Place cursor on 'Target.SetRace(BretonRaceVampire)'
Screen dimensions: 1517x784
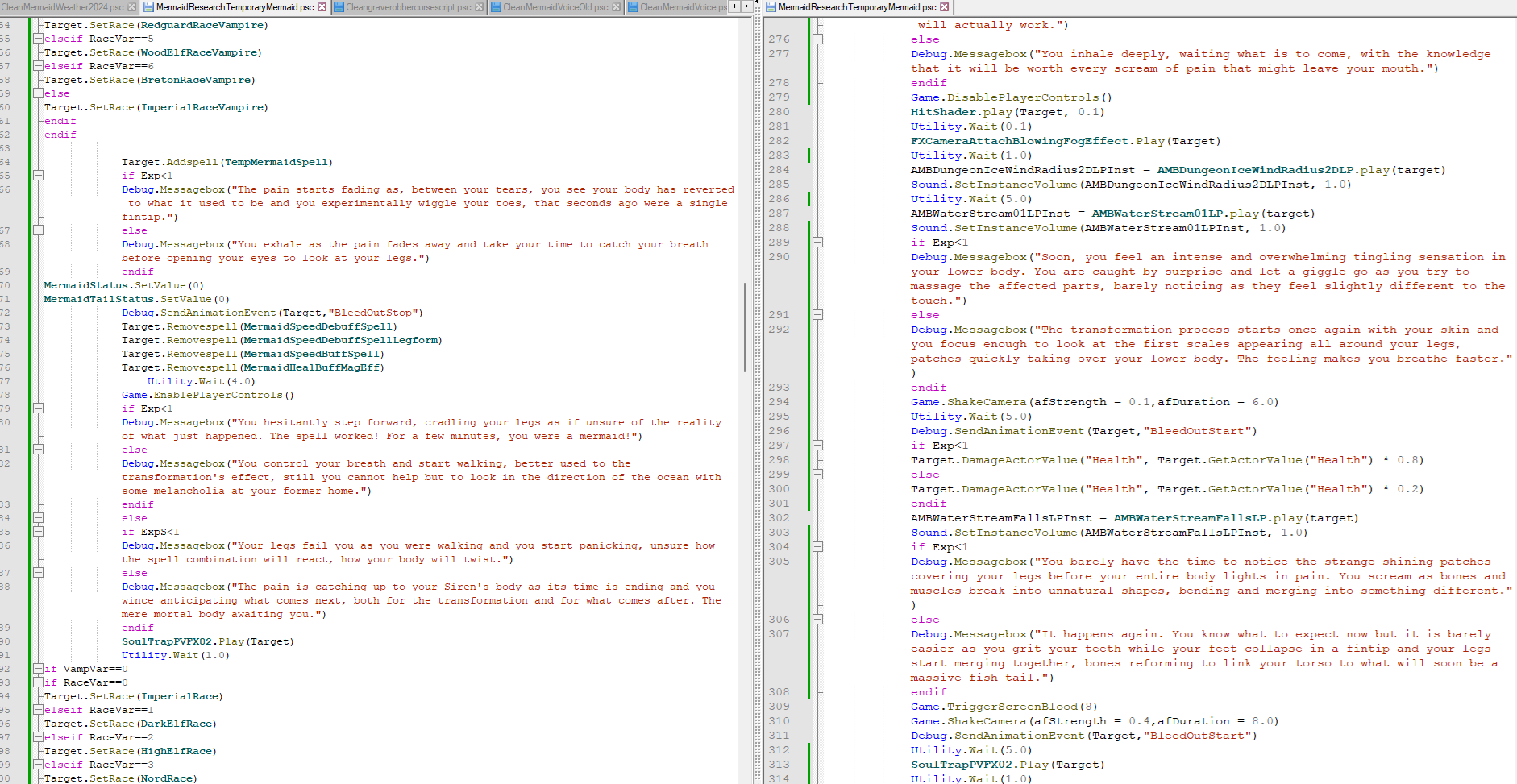(150, 80)
